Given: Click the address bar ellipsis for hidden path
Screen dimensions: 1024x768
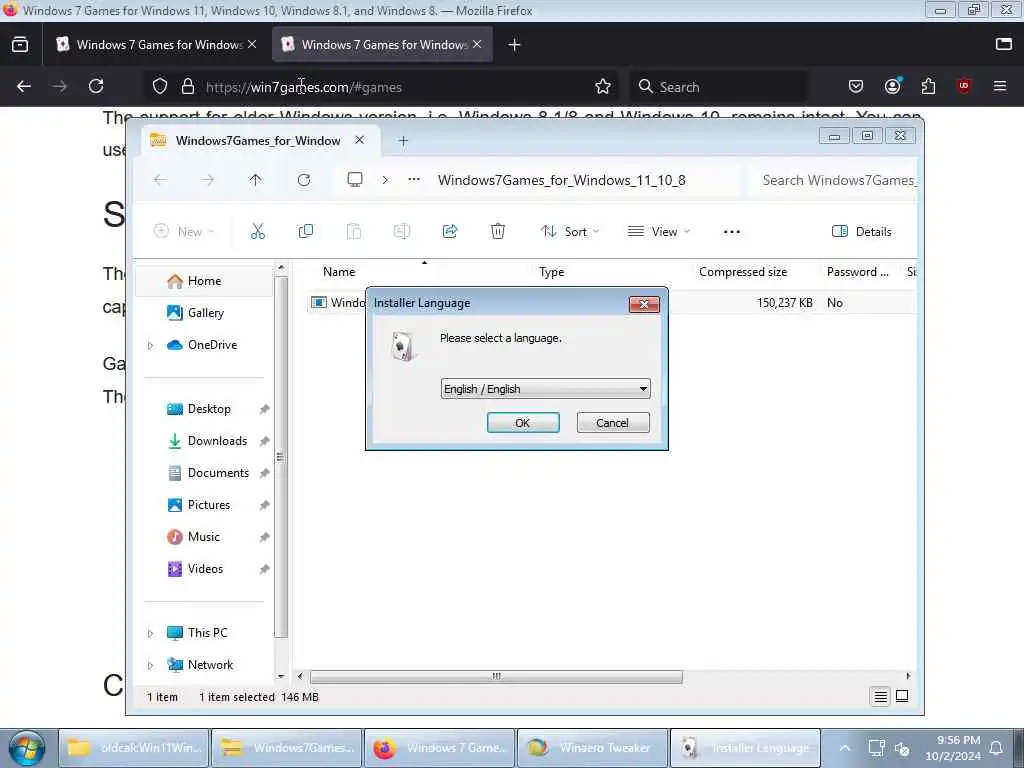Looking at the screenshot, I should point(414,180).
